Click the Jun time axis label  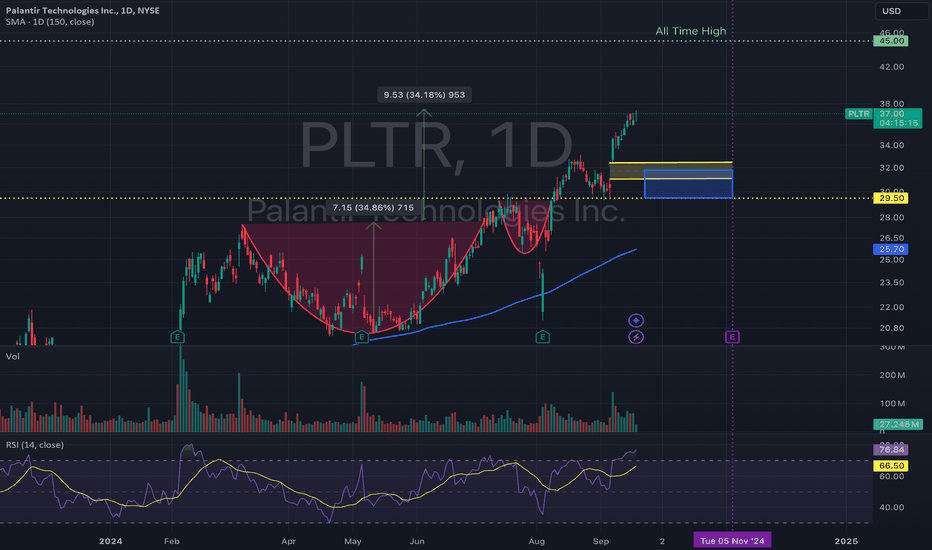tap(417, 541)
